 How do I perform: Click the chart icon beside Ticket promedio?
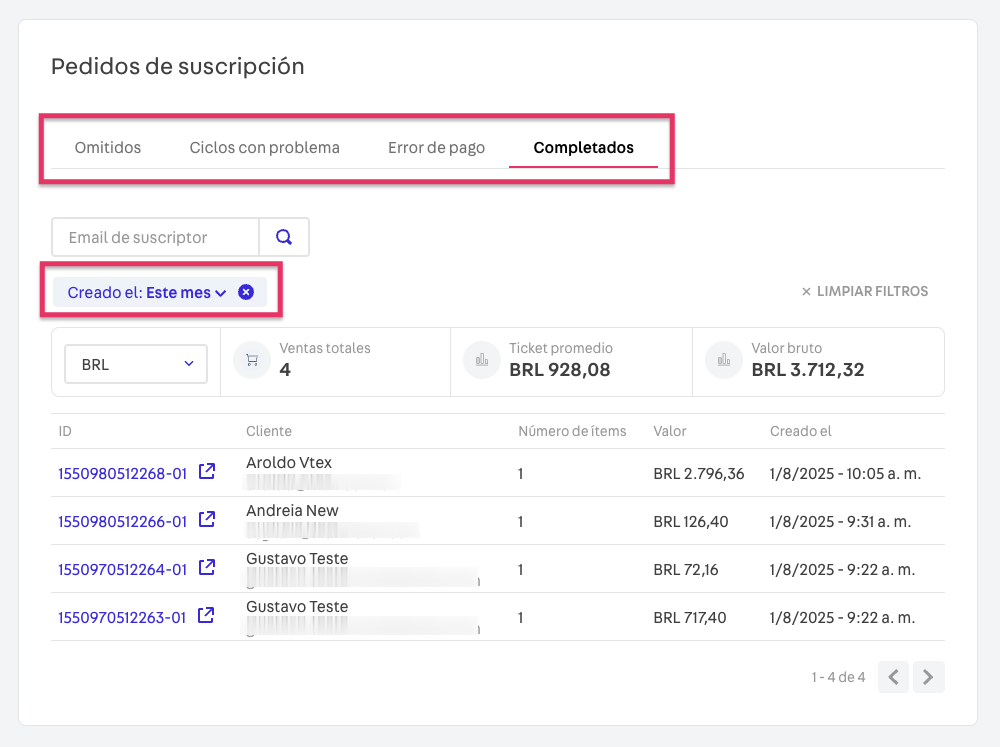coord(481,359)
